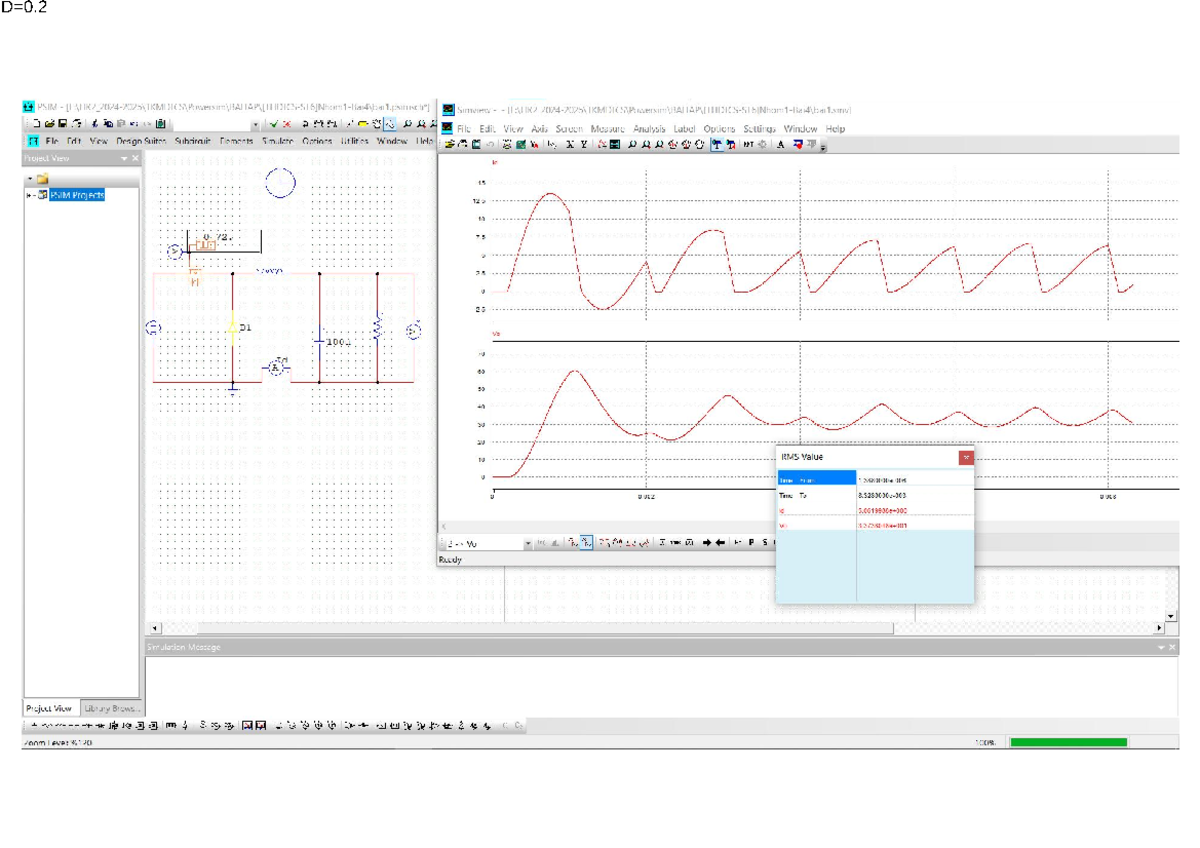Close the Project View panel
The height and width of the screenshot is (848, 1200).
(x=136, y=158)
